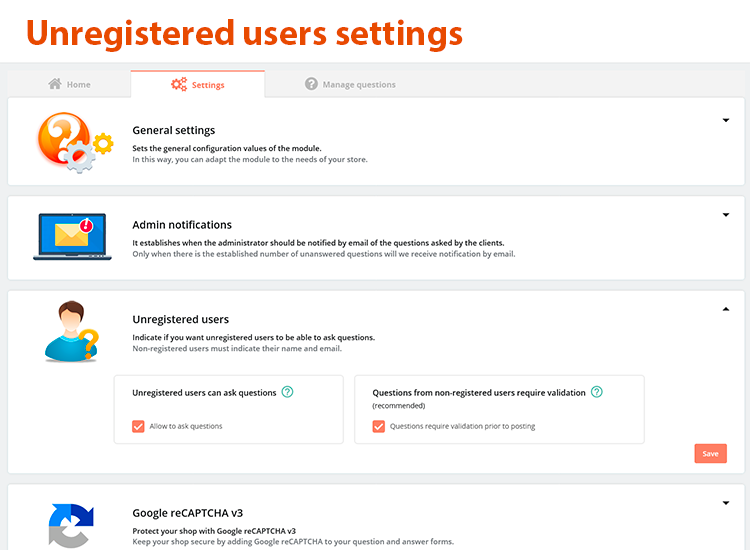Expand the General settings panel arrow
Viewport: 750px width, 550px height.
(726, 121)
